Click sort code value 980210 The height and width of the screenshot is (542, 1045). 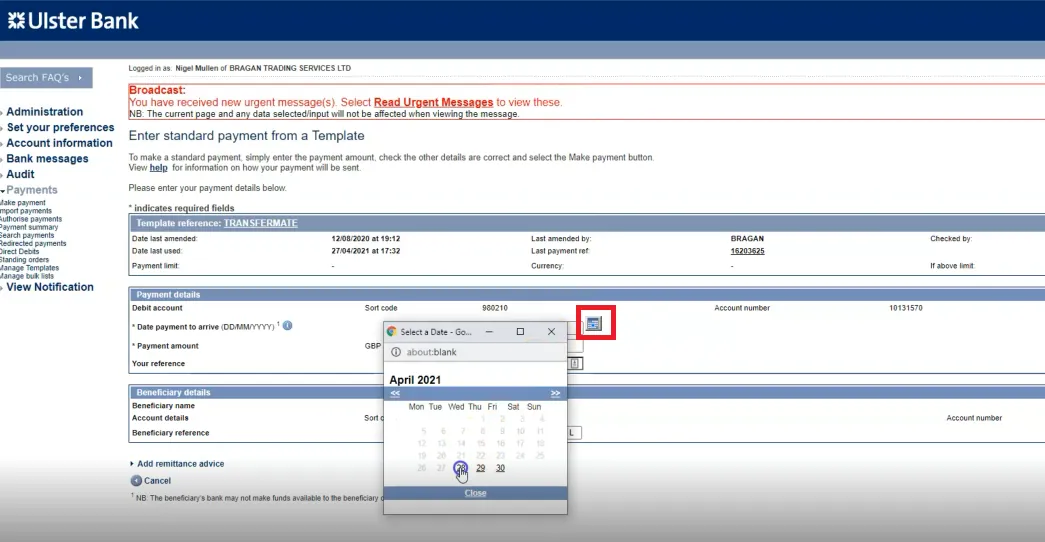(x=495, y=308)
